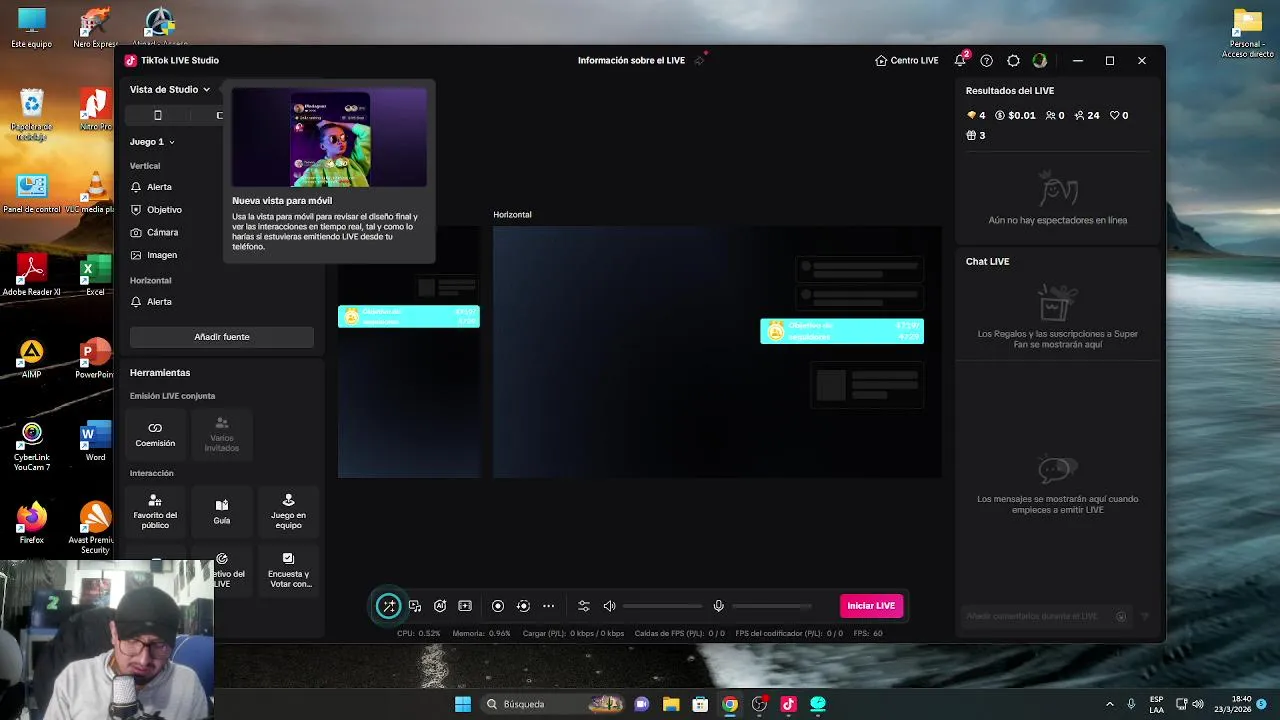Click the AI tools icon
The height and width of the screenshot is (720, 1280).
[440, 606]
